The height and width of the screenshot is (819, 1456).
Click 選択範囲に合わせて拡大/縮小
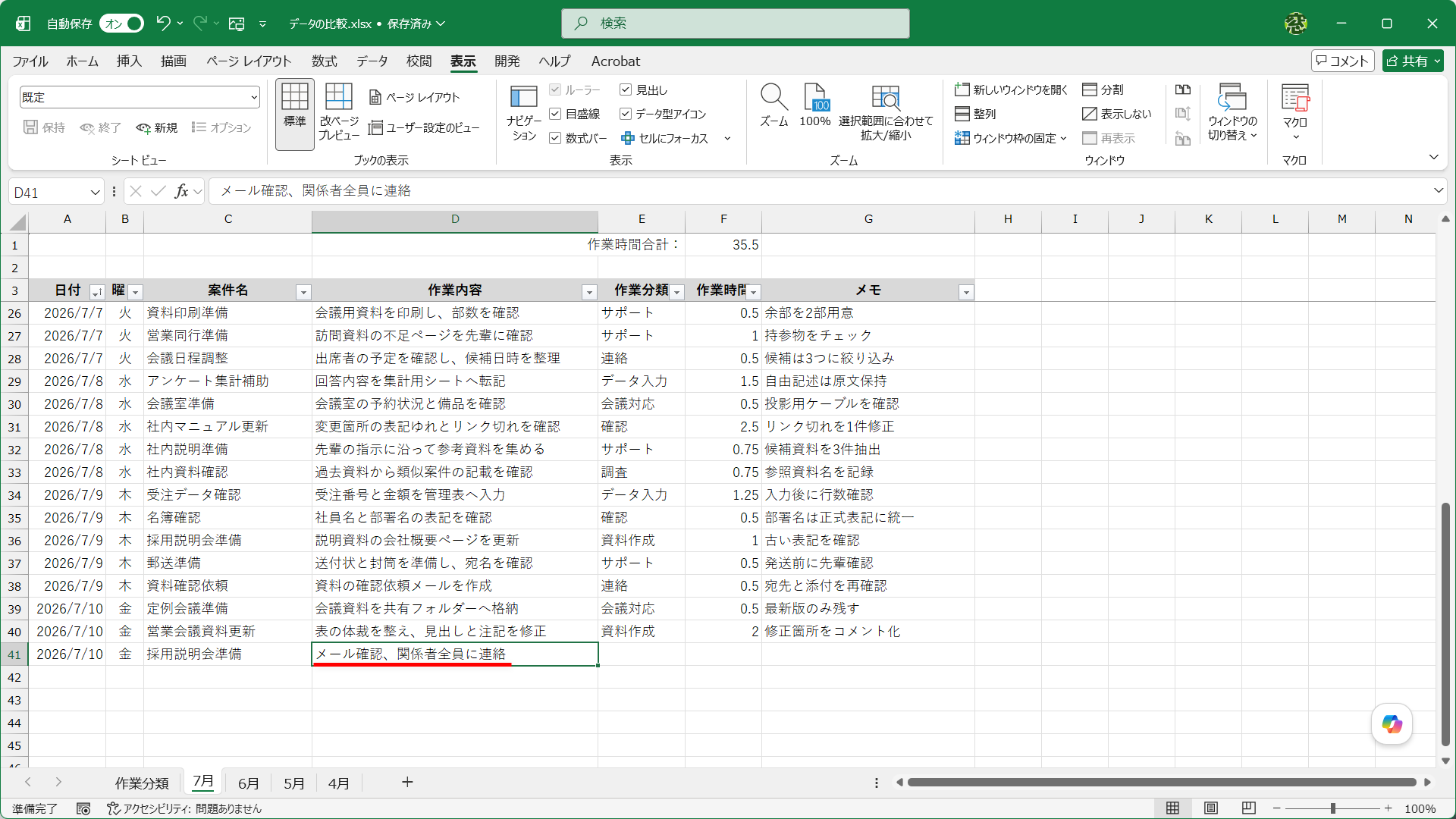tap(885, 112)
